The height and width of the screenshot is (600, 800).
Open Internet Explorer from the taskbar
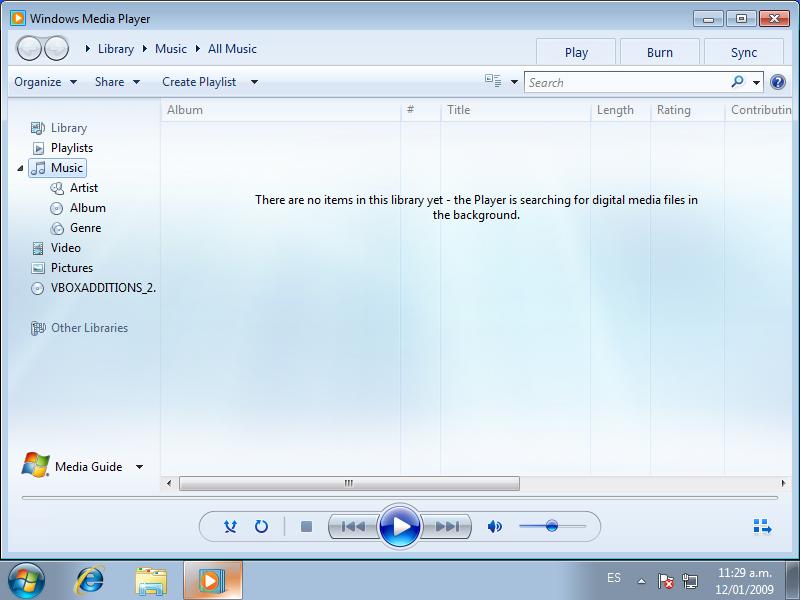[x=91, y=579]
